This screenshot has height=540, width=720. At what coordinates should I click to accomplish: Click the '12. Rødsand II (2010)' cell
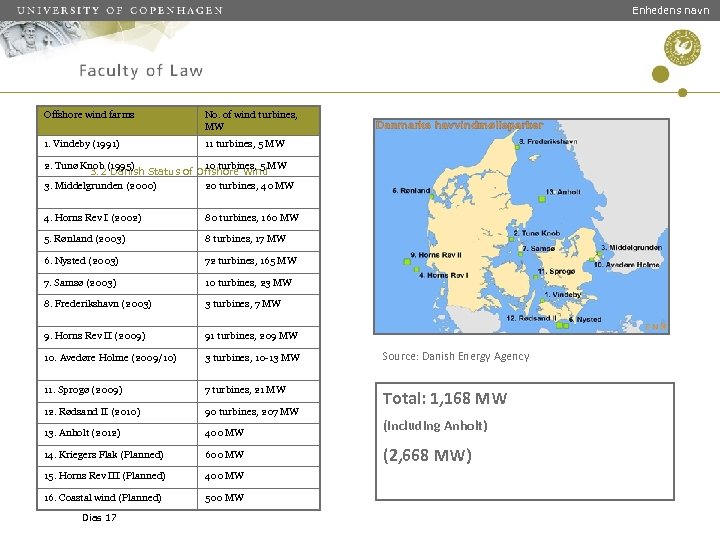(x=117, y=413)
